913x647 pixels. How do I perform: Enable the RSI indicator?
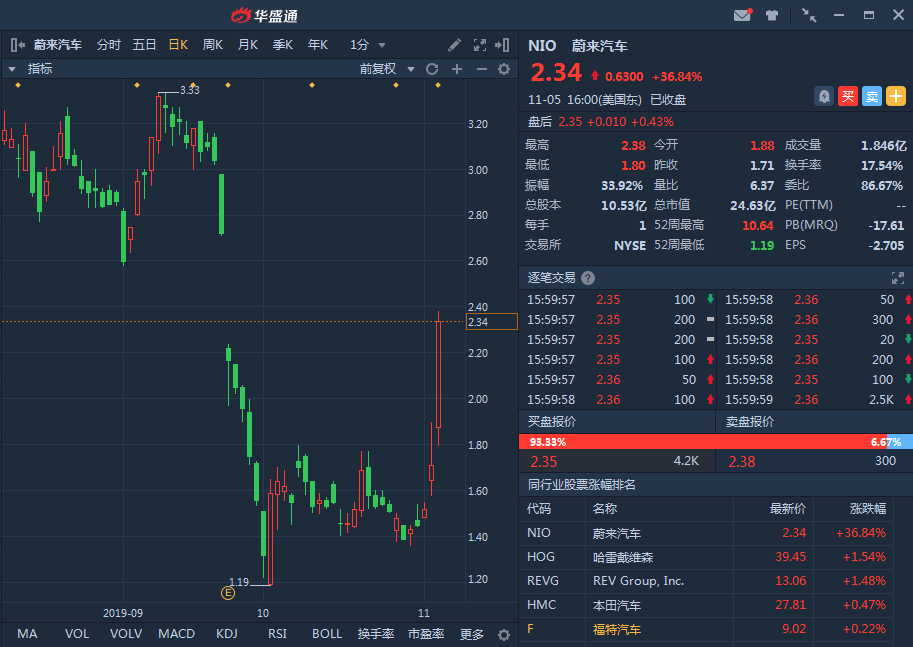(x=277, y=634)
